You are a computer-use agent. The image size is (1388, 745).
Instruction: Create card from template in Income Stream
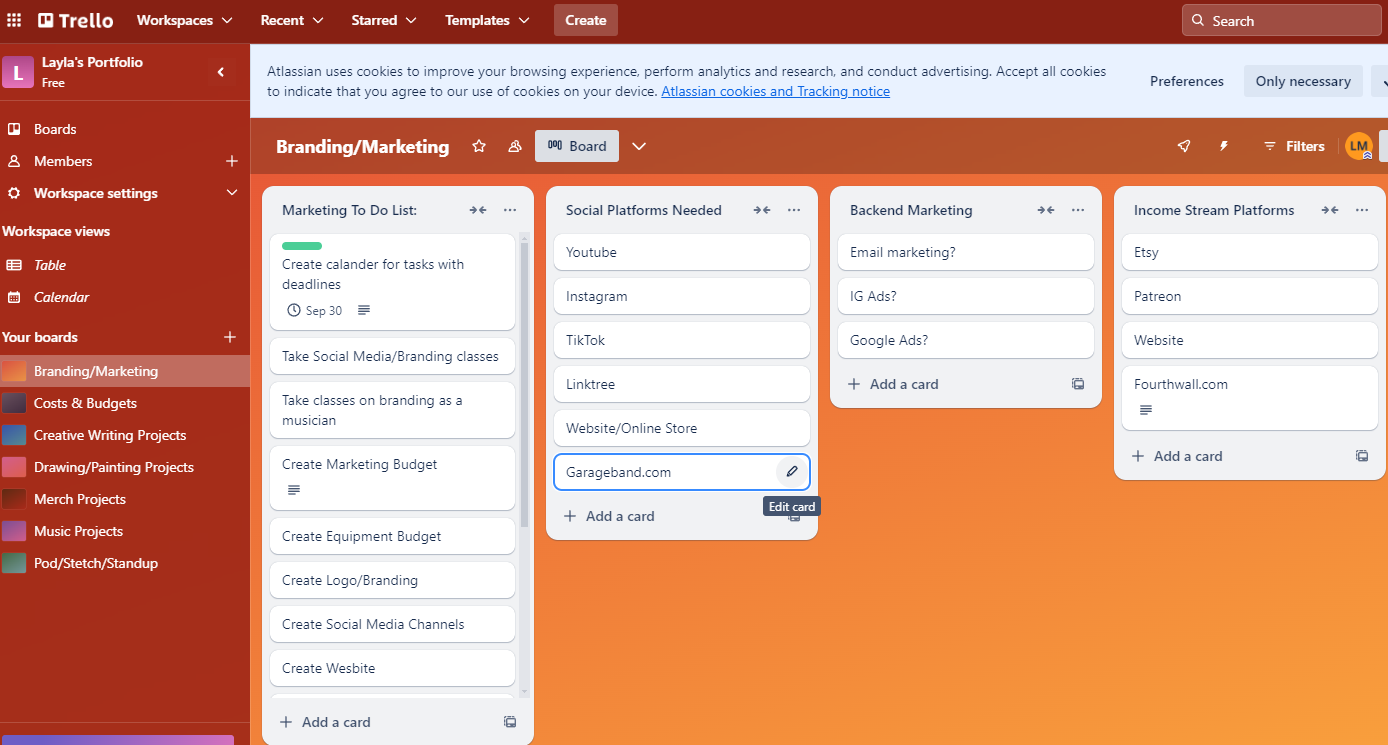tap(1362, 456)
